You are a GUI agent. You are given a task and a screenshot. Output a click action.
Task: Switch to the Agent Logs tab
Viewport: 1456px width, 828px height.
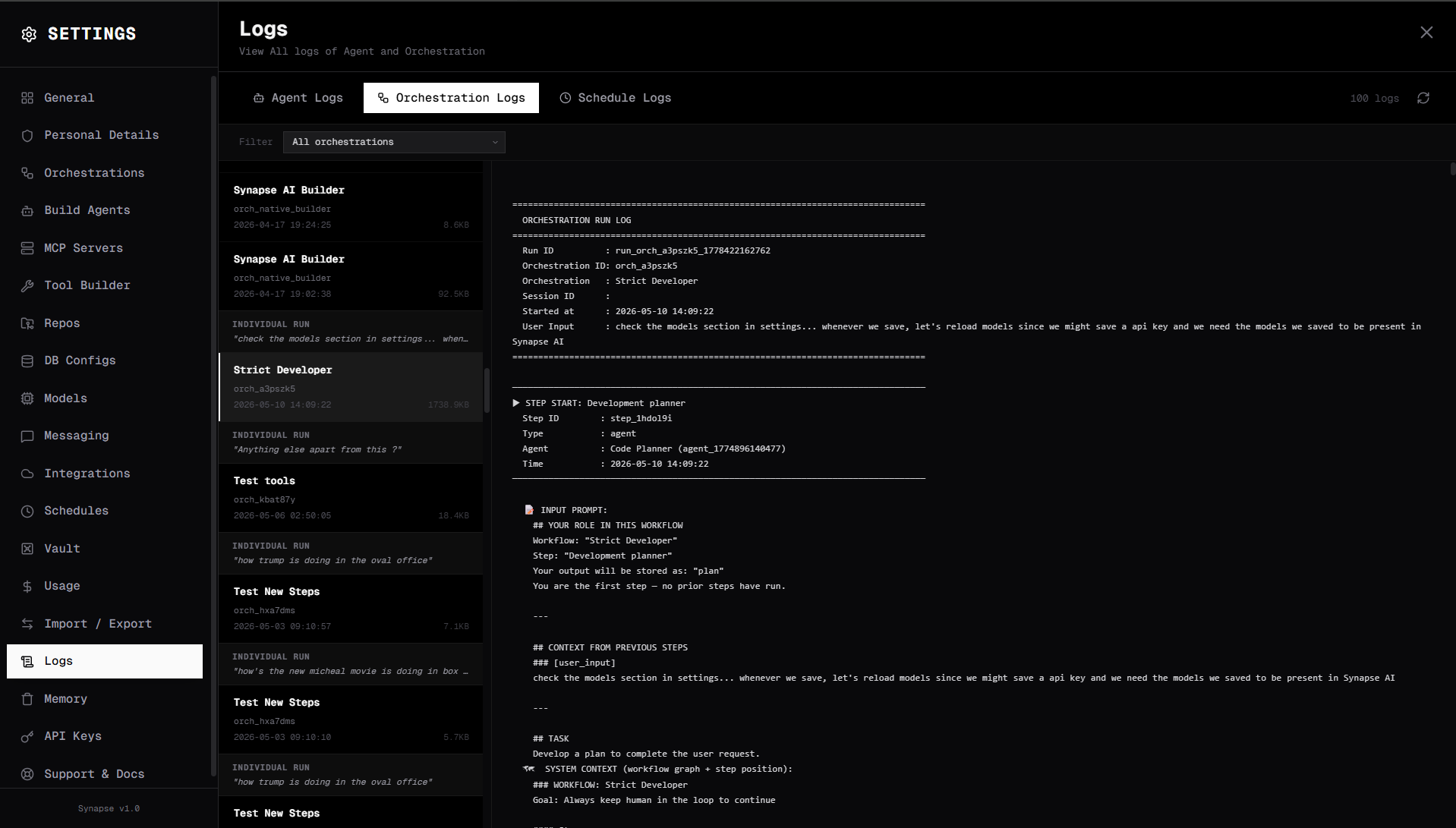[x=298, y=98]
